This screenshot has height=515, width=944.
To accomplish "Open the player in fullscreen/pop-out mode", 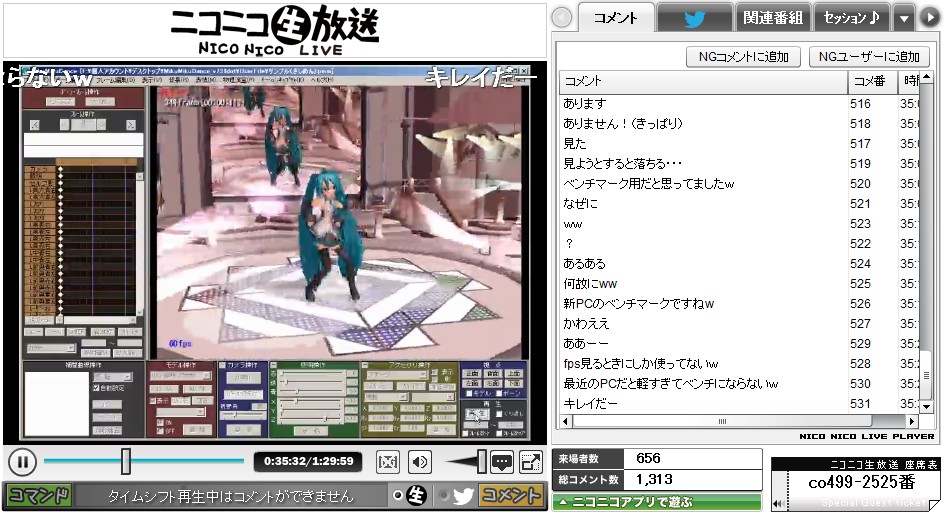I will (x=531, y=463).
